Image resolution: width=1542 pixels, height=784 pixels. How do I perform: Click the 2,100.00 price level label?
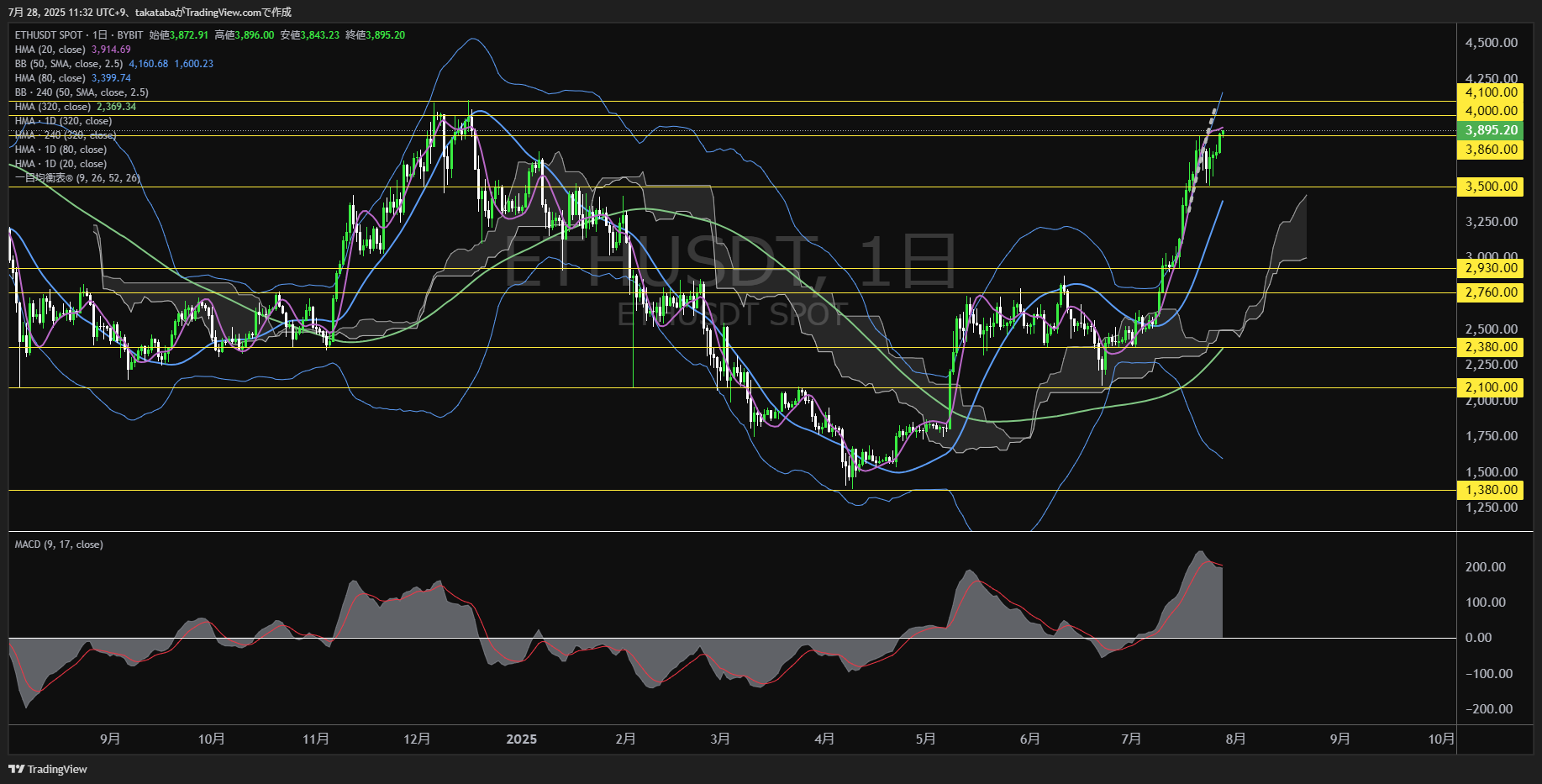coord(1492,387)
